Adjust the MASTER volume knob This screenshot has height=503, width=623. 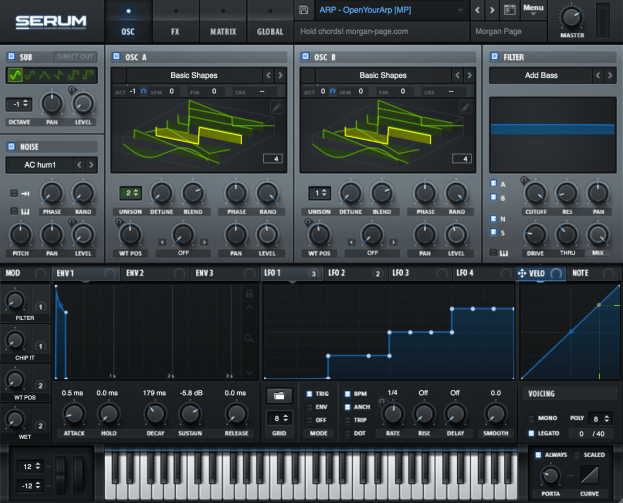[x=571, y=17]
